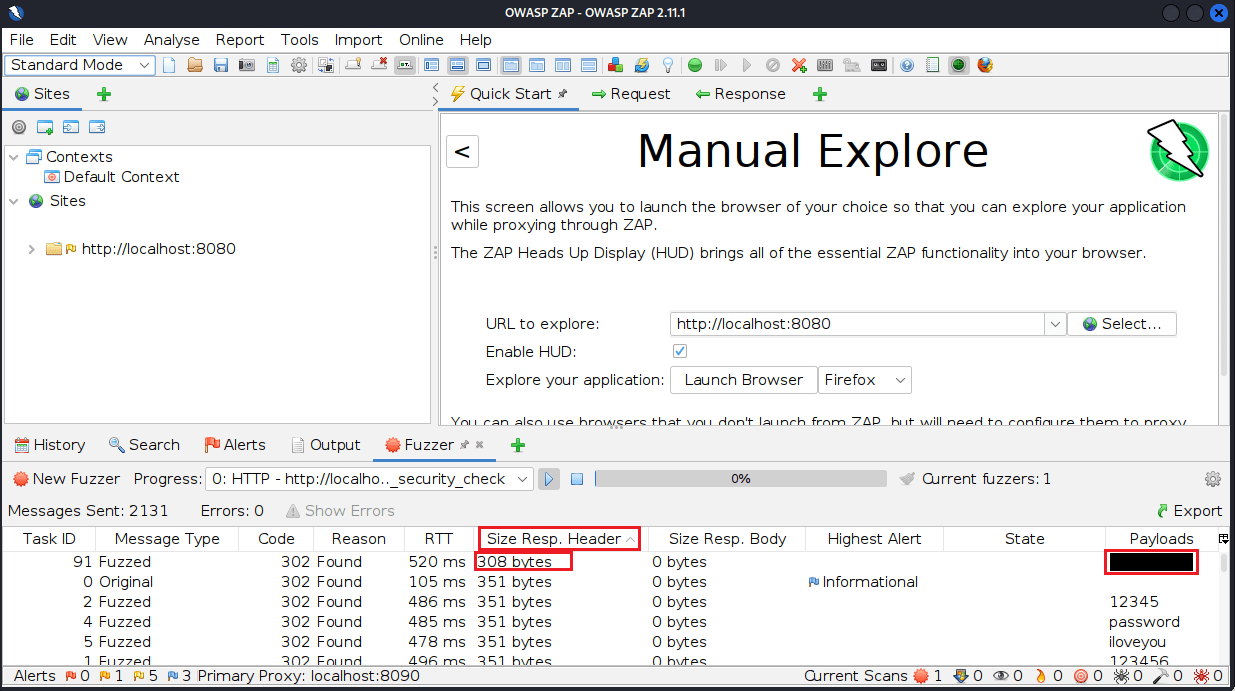Click the single-window layout icon
The width and height of the screenshot is (1235, 691).
point(483,65)
